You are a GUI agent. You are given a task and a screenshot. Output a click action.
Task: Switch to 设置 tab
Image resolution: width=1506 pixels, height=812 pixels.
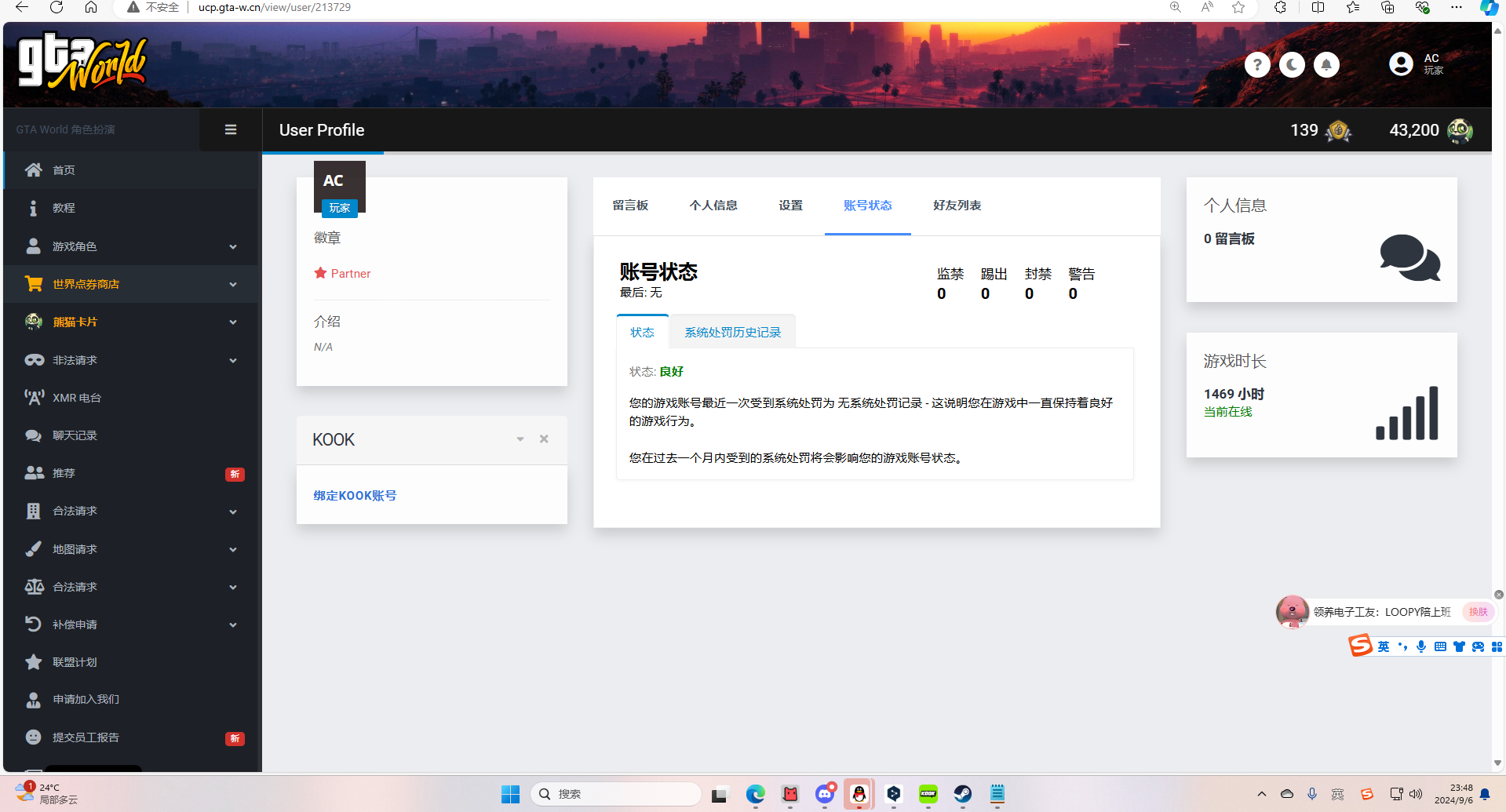[790, 206]
